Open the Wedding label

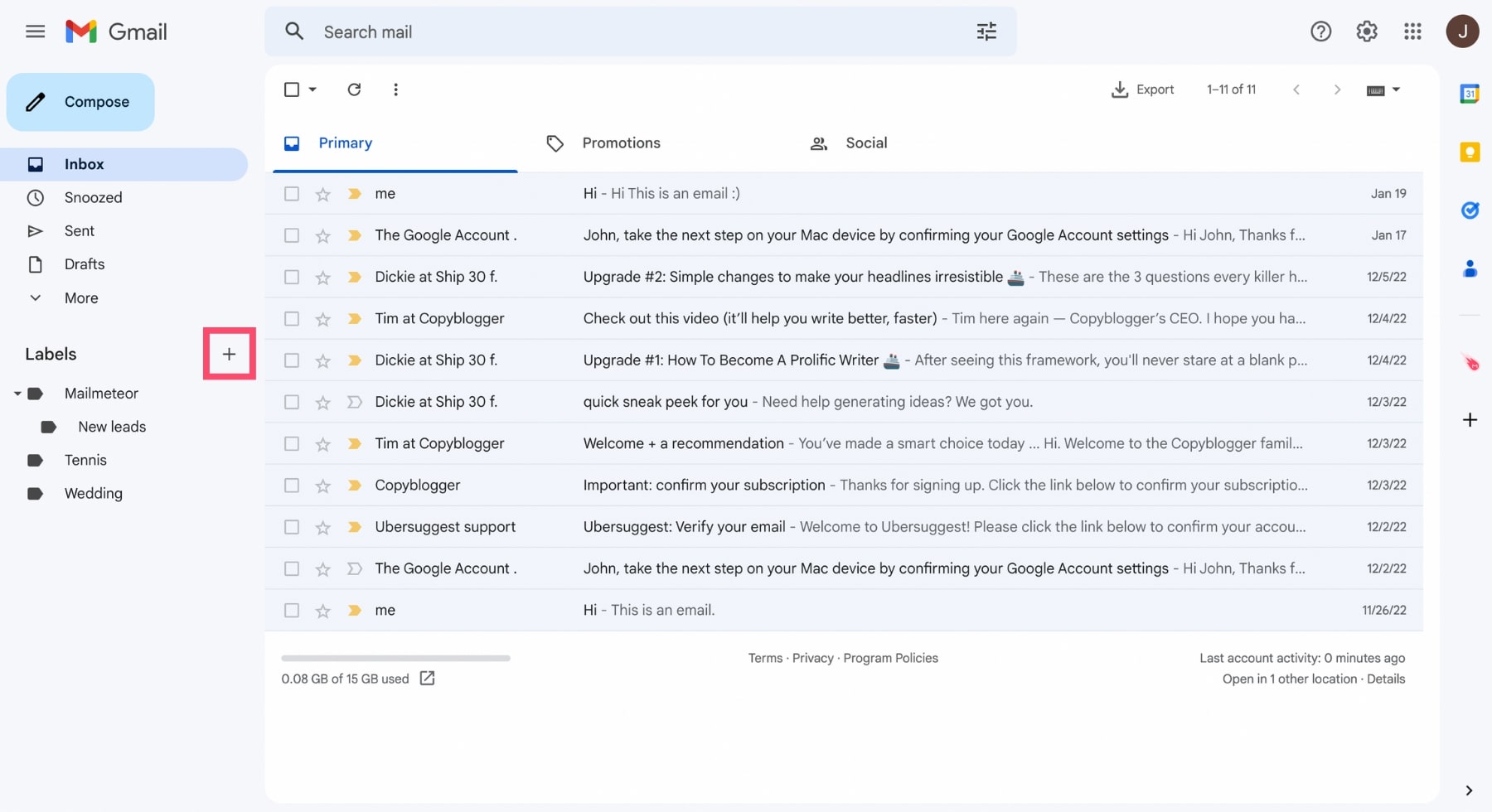94,493
